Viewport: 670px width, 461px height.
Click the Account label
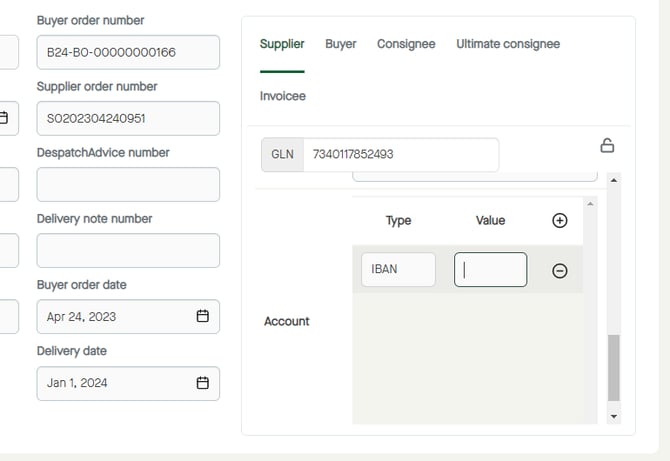point(287,321)
